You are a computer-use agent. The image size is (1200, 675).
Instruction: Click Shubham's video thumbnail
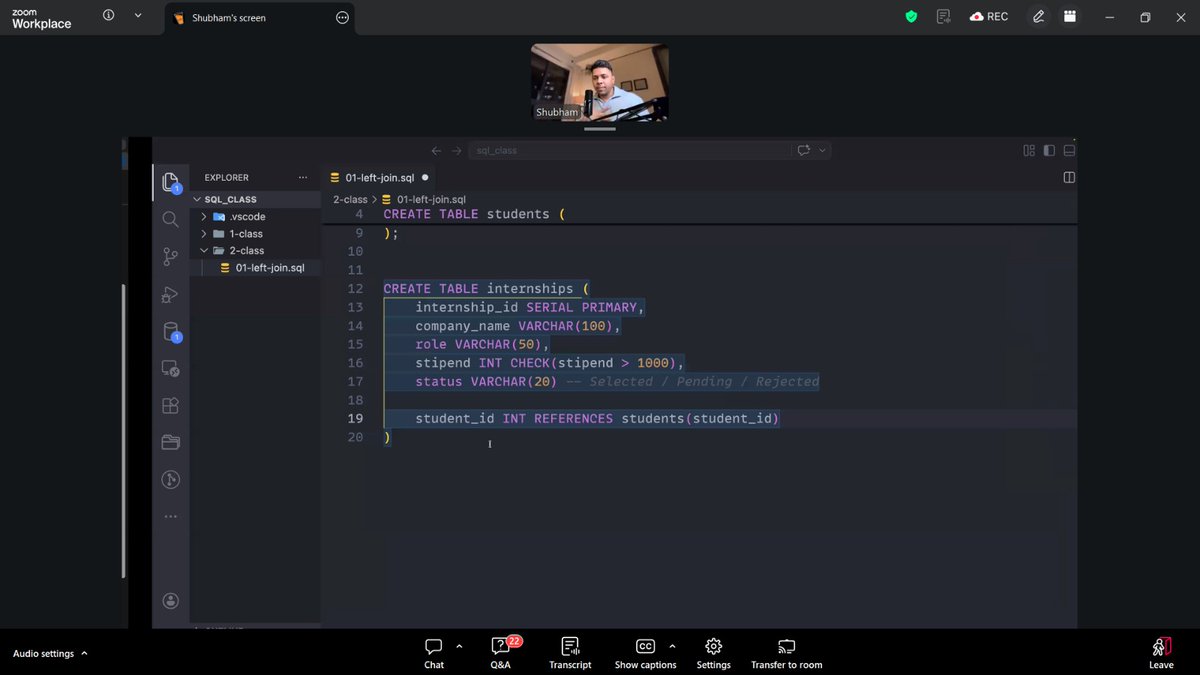pyautogui.click(x=599, y=82)
